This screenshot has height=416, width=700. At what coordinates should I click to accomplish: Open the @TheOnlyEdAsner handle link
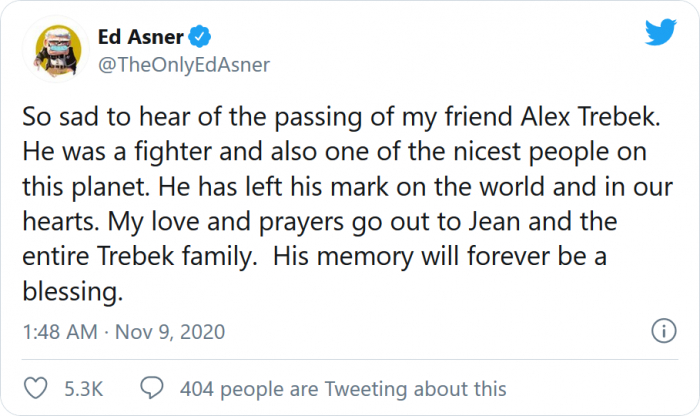click(x=183, y=65)
